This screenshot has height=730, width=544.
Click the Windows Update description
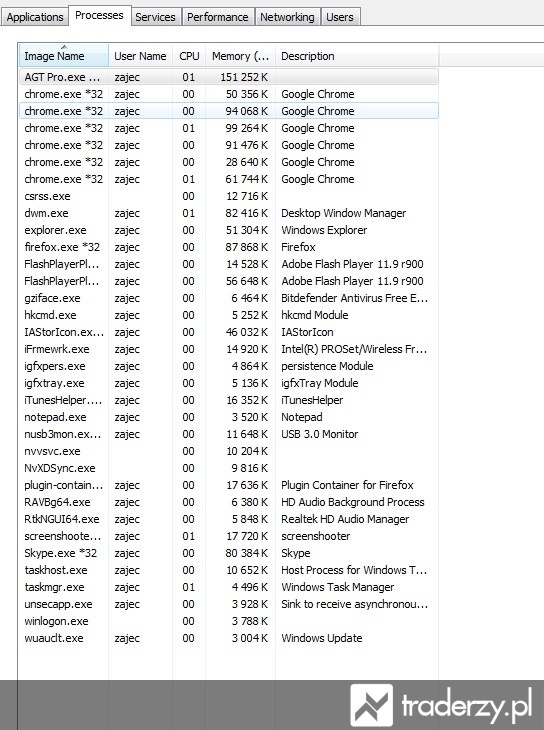321,638
